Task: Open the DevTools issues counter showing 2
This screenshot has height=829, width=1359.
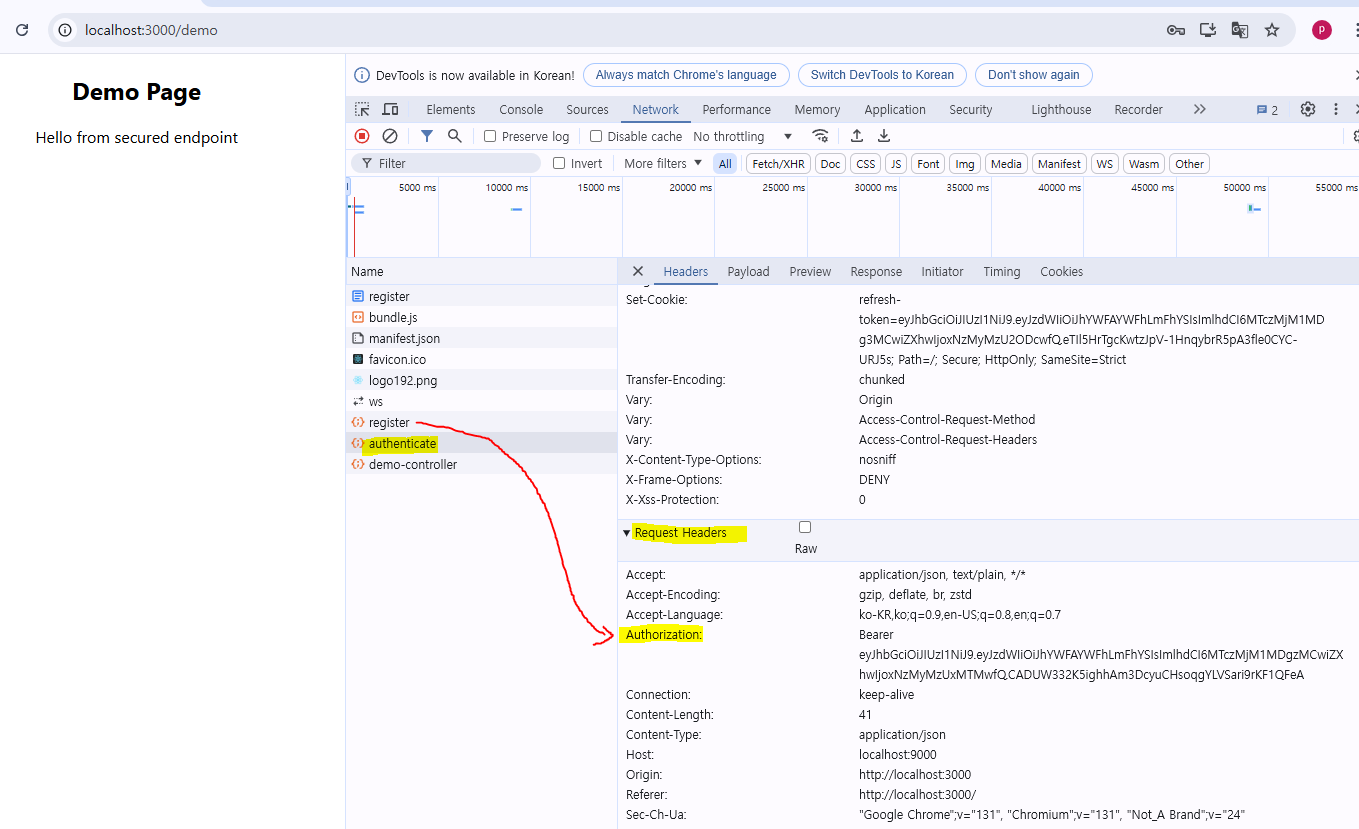Action: pos(1267,110)
